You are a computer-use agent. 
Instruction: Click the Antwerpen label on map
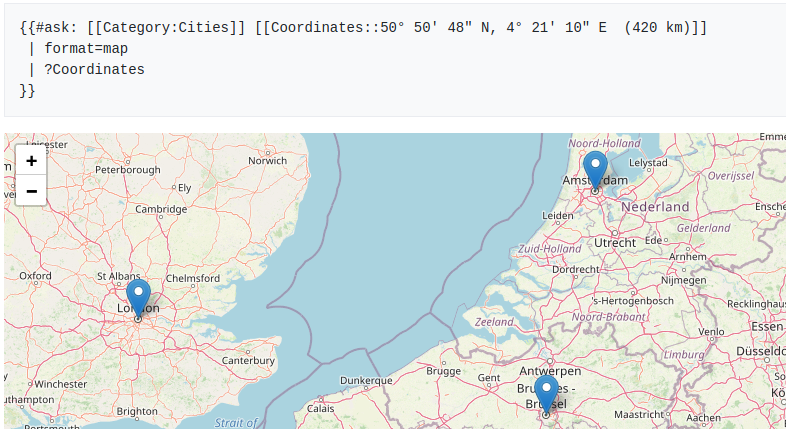point(550,371)
